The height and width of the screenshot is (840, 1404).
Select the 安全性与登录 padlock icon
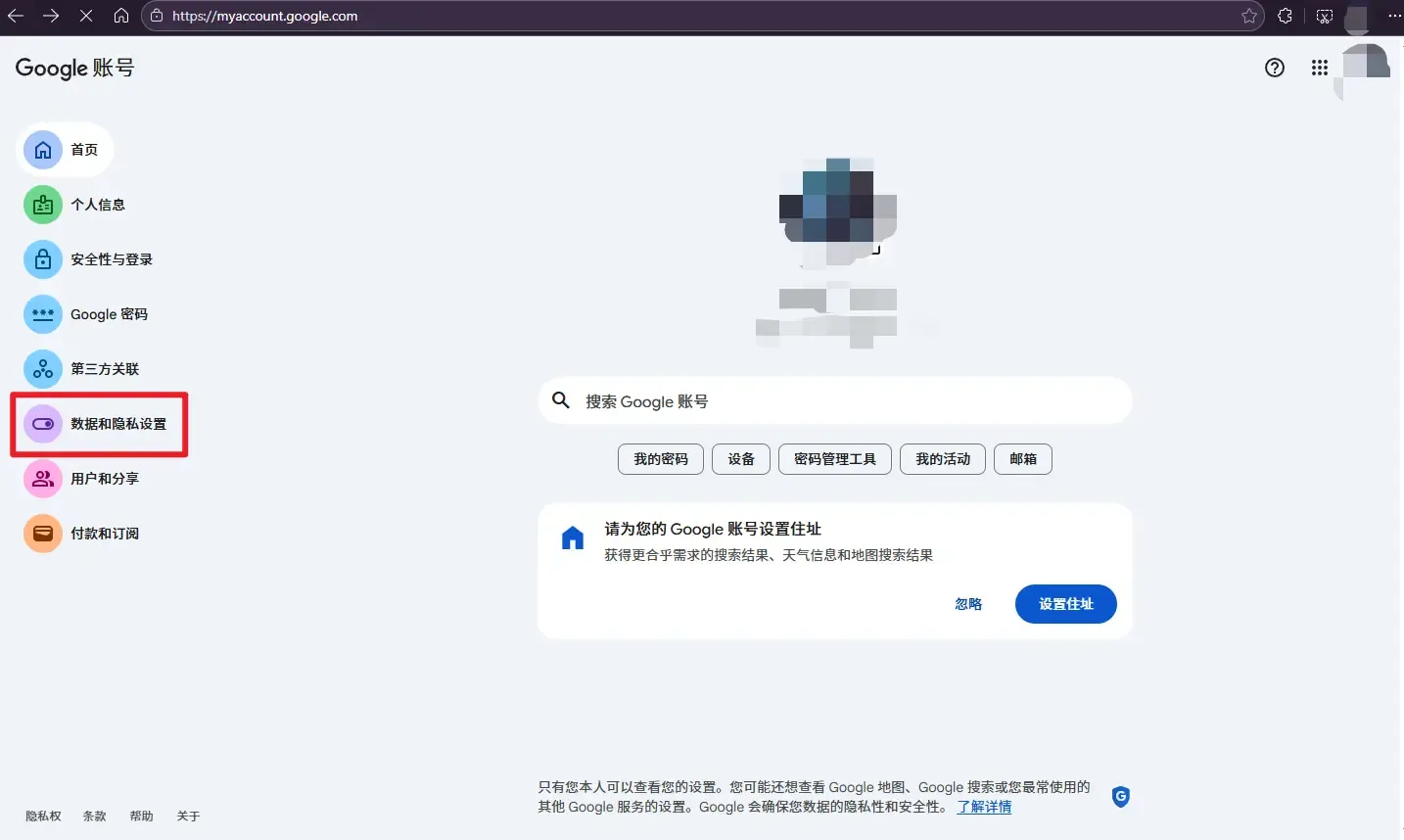[x=43, y=259]
